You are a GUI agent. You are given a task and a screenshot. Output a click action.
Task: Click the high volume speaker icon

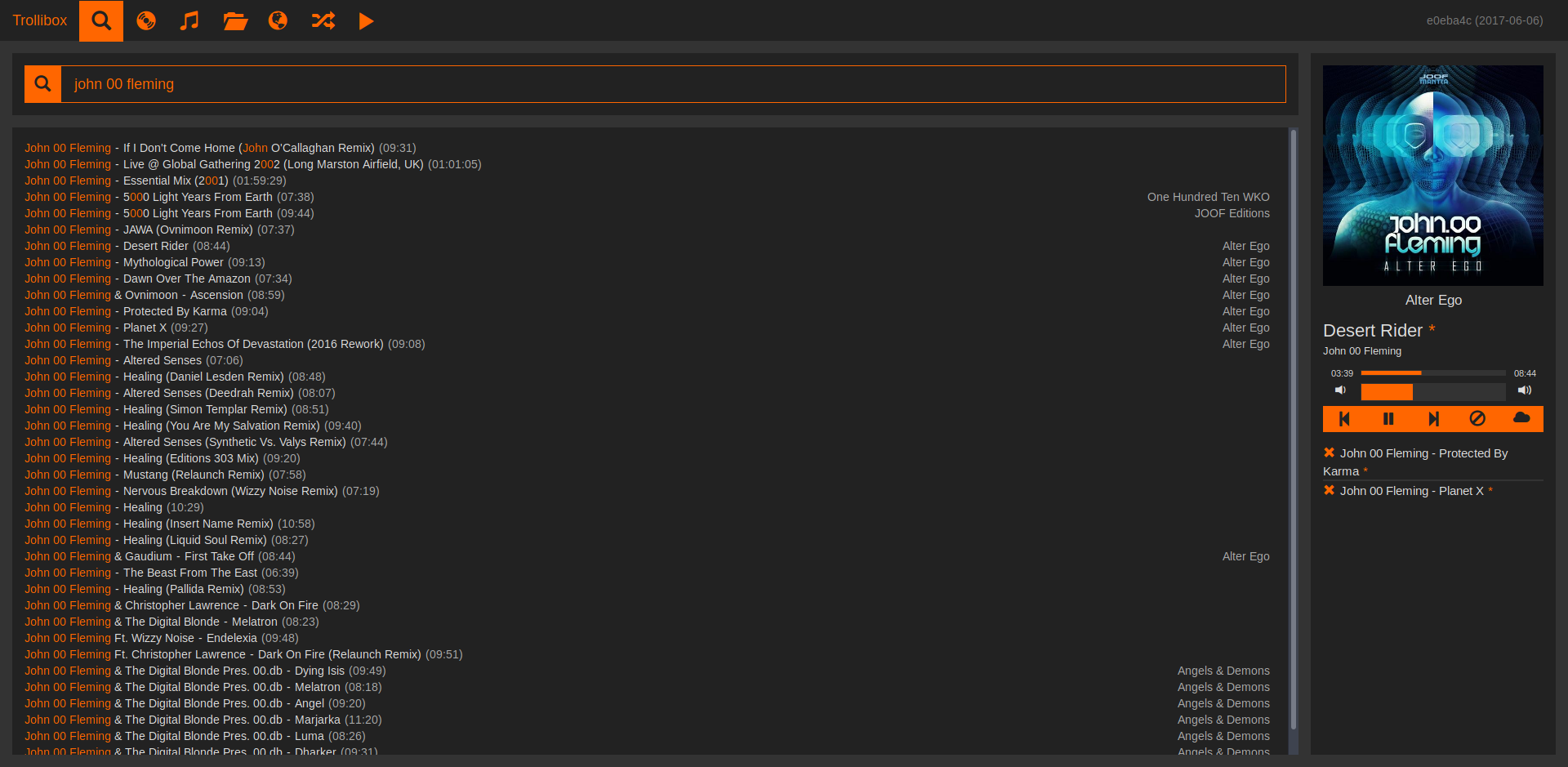point(1525,390)
